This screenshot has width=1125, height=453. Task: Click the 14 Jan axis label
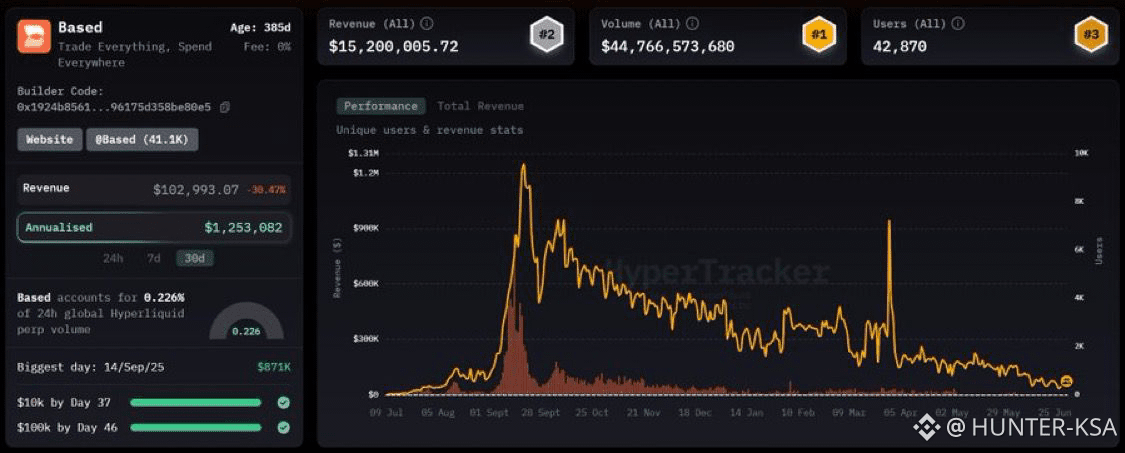click(748, 413)
